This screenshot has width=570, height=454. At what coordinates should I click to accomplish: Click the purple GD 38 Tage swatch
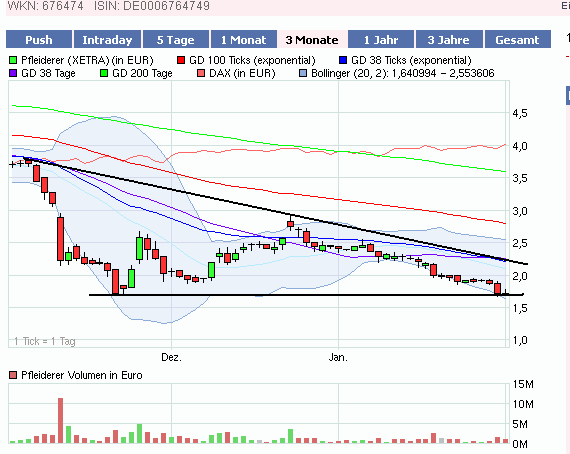click(13, 73)
